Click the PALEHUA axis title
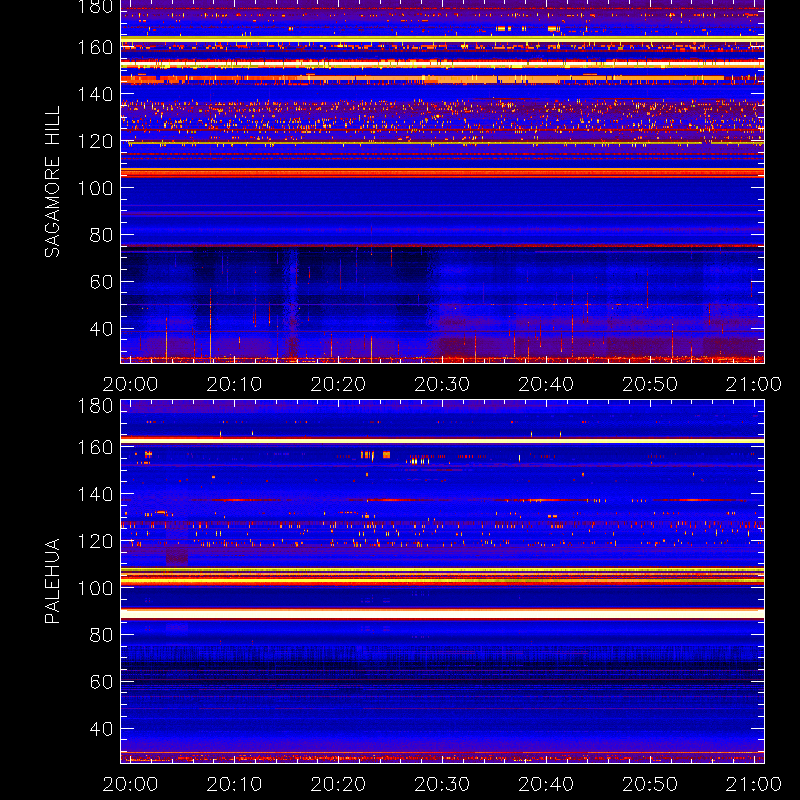This screenshot has width=800, height=800. tap(52, 581)
